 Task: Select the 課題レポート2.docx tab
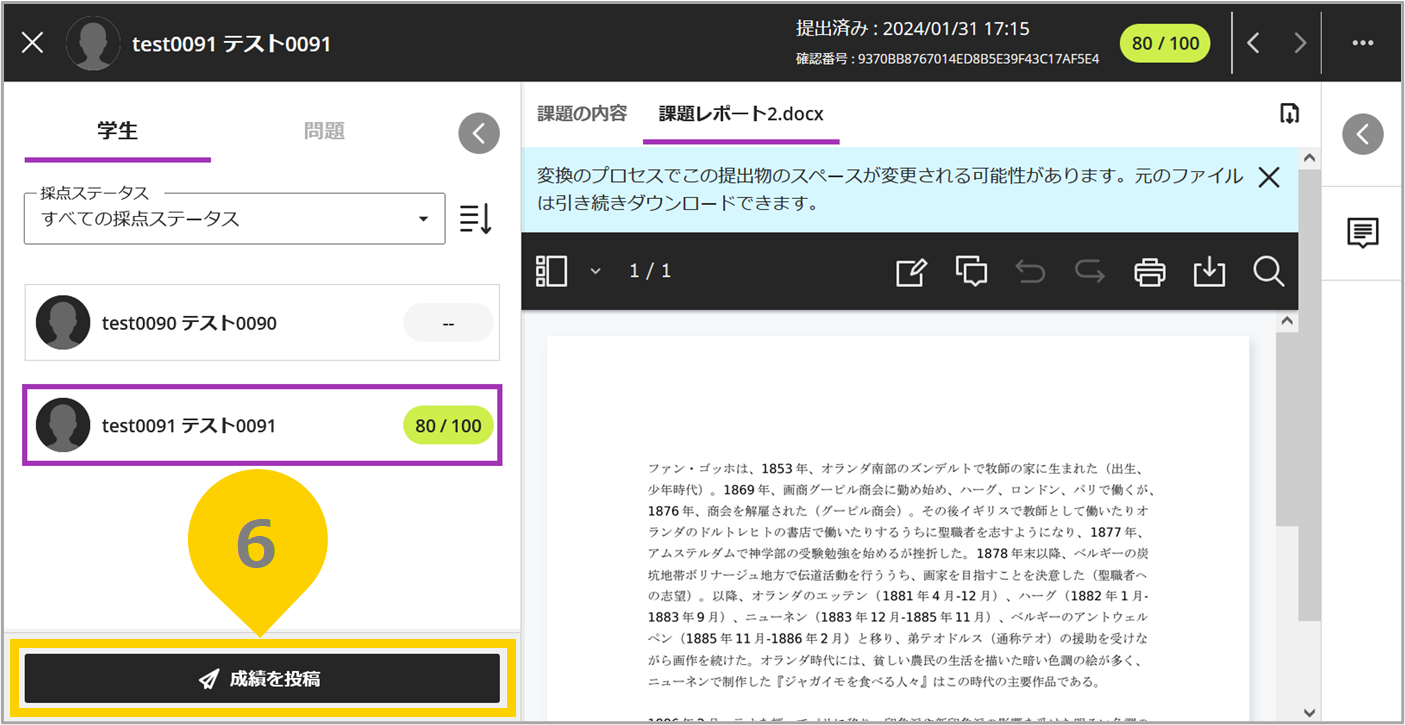coord(741,114)
